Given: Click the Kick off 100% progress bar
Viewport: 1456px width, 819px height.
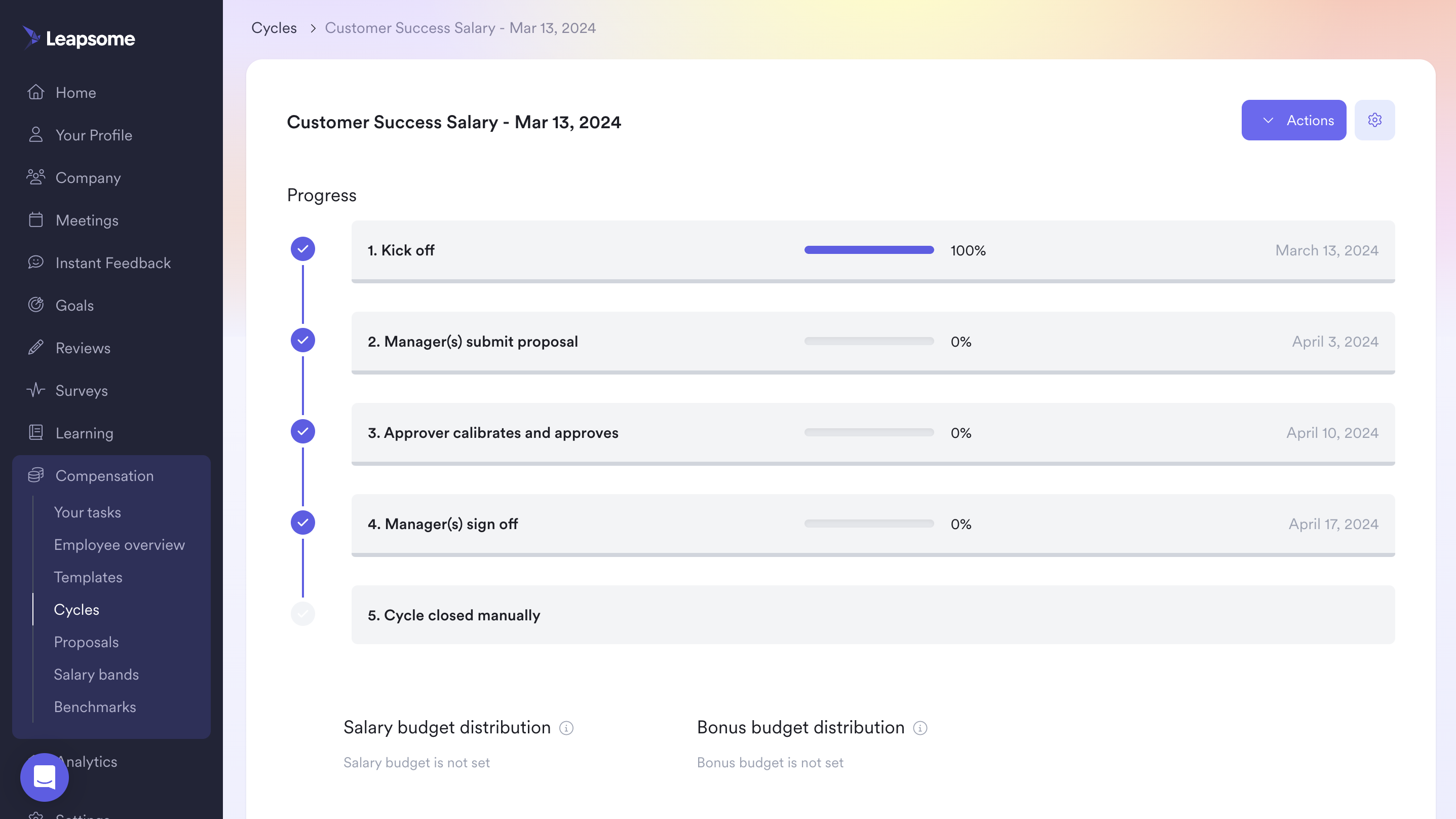Looking at the screenshot, I should (868, 250).
